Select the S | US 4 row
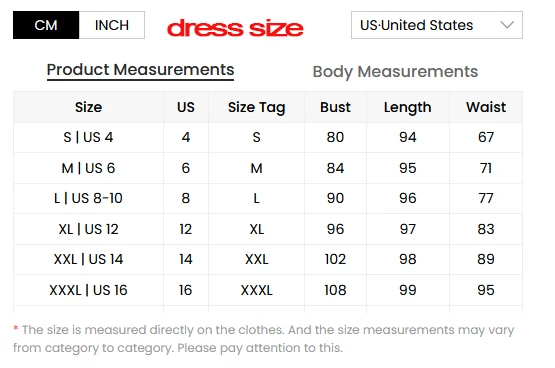 click(268, 138)
